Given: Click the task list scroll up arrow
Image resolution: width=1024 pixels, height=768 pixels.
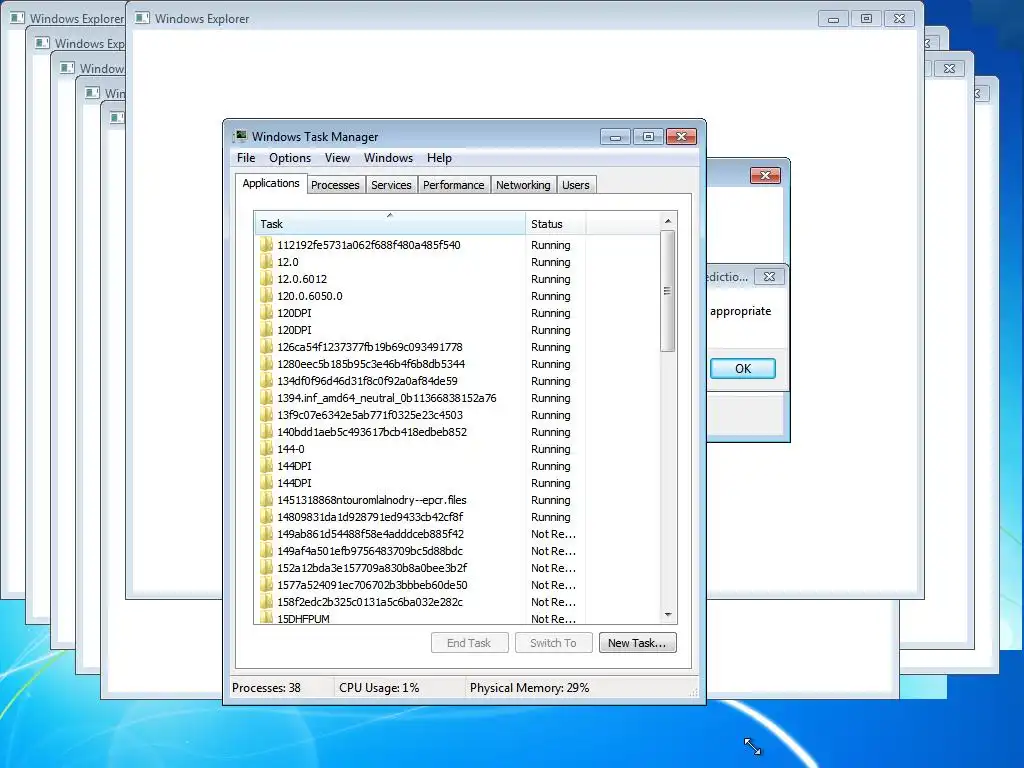Looking at the screenshot, I should tap(667, 221).
